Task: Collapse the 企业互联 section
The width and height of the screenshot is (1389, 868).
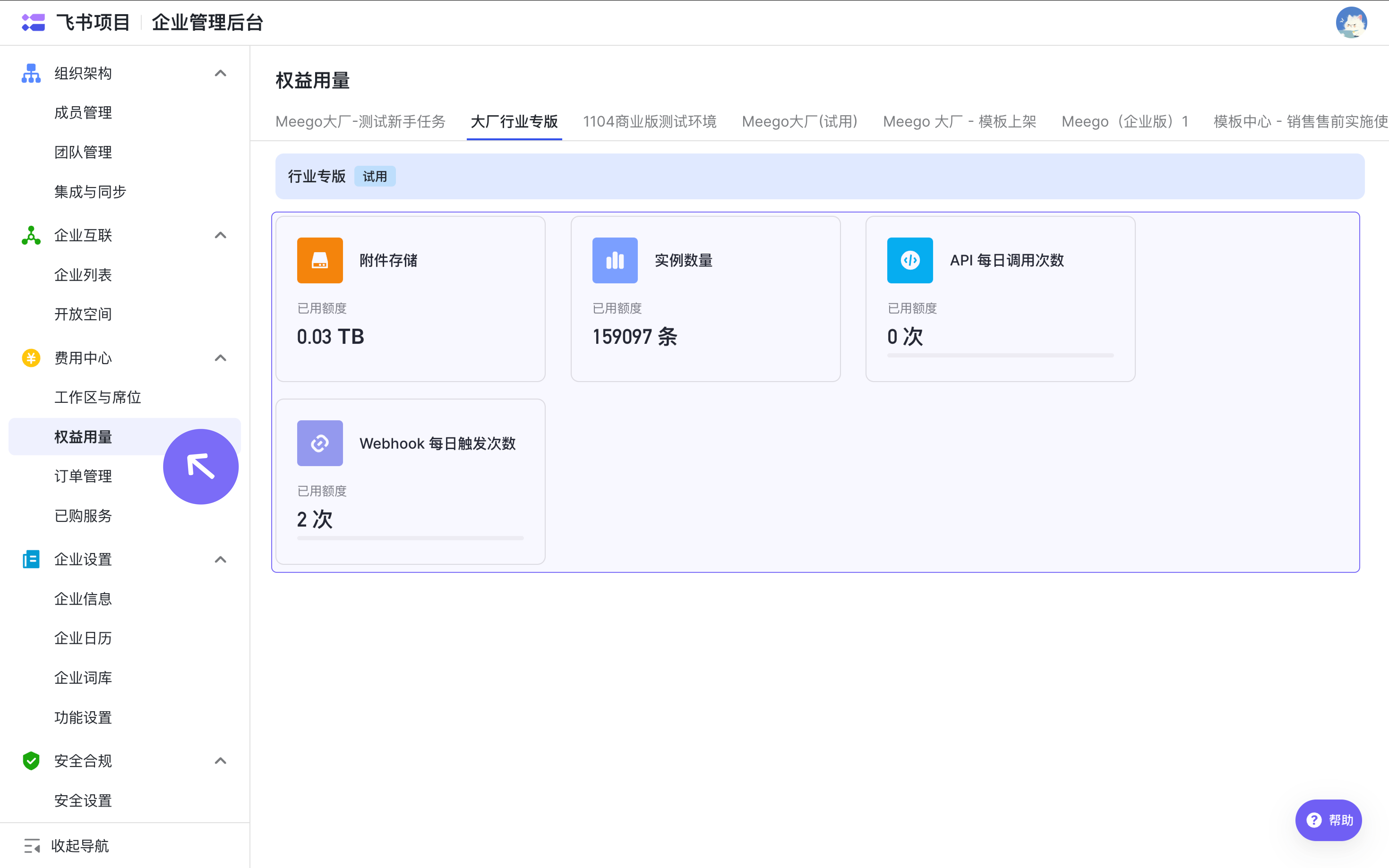Action: click(x=220, y=235)
